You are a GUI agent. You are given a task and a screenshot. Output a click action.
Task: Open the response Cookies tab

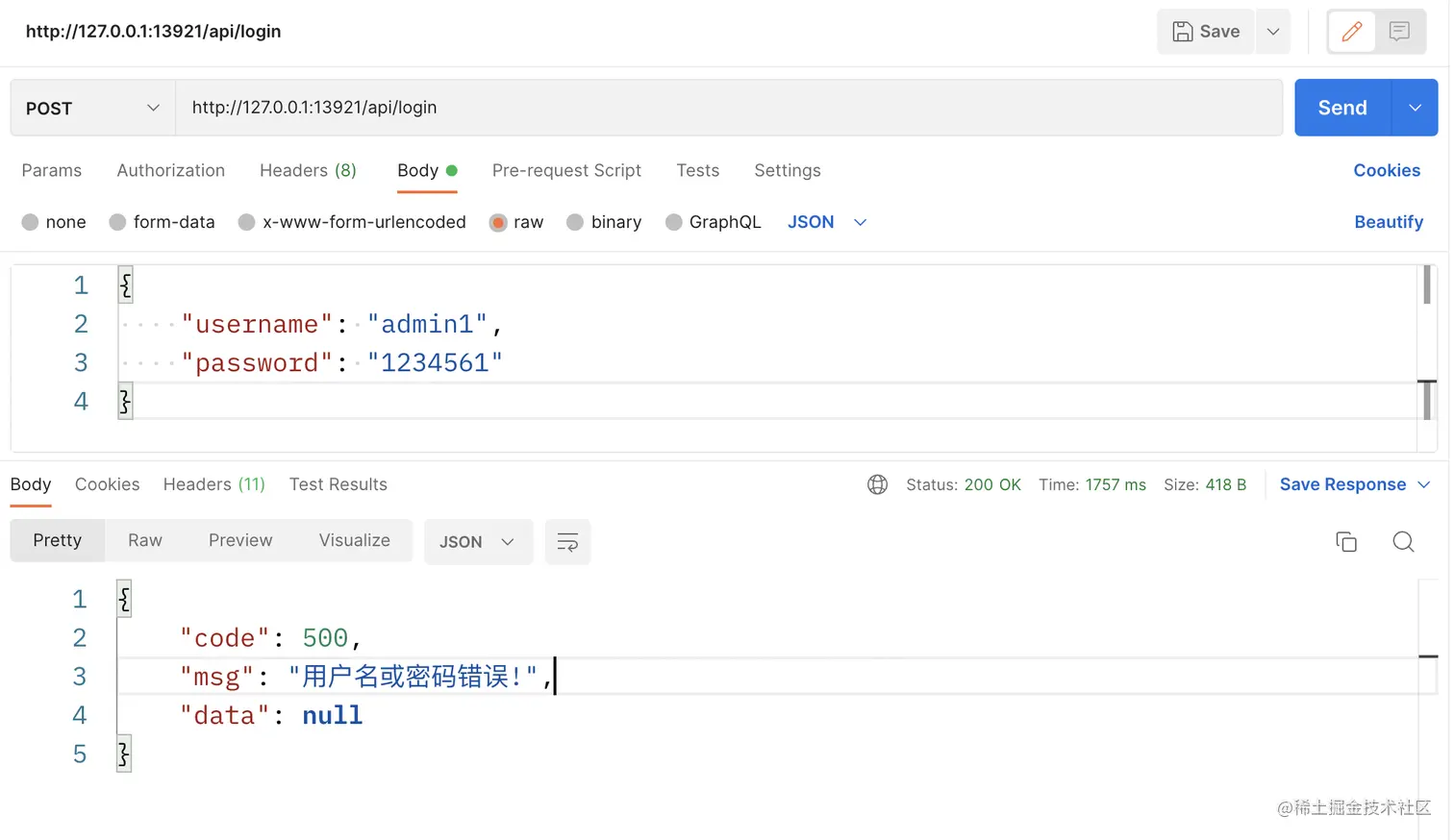tap(108, 484)
